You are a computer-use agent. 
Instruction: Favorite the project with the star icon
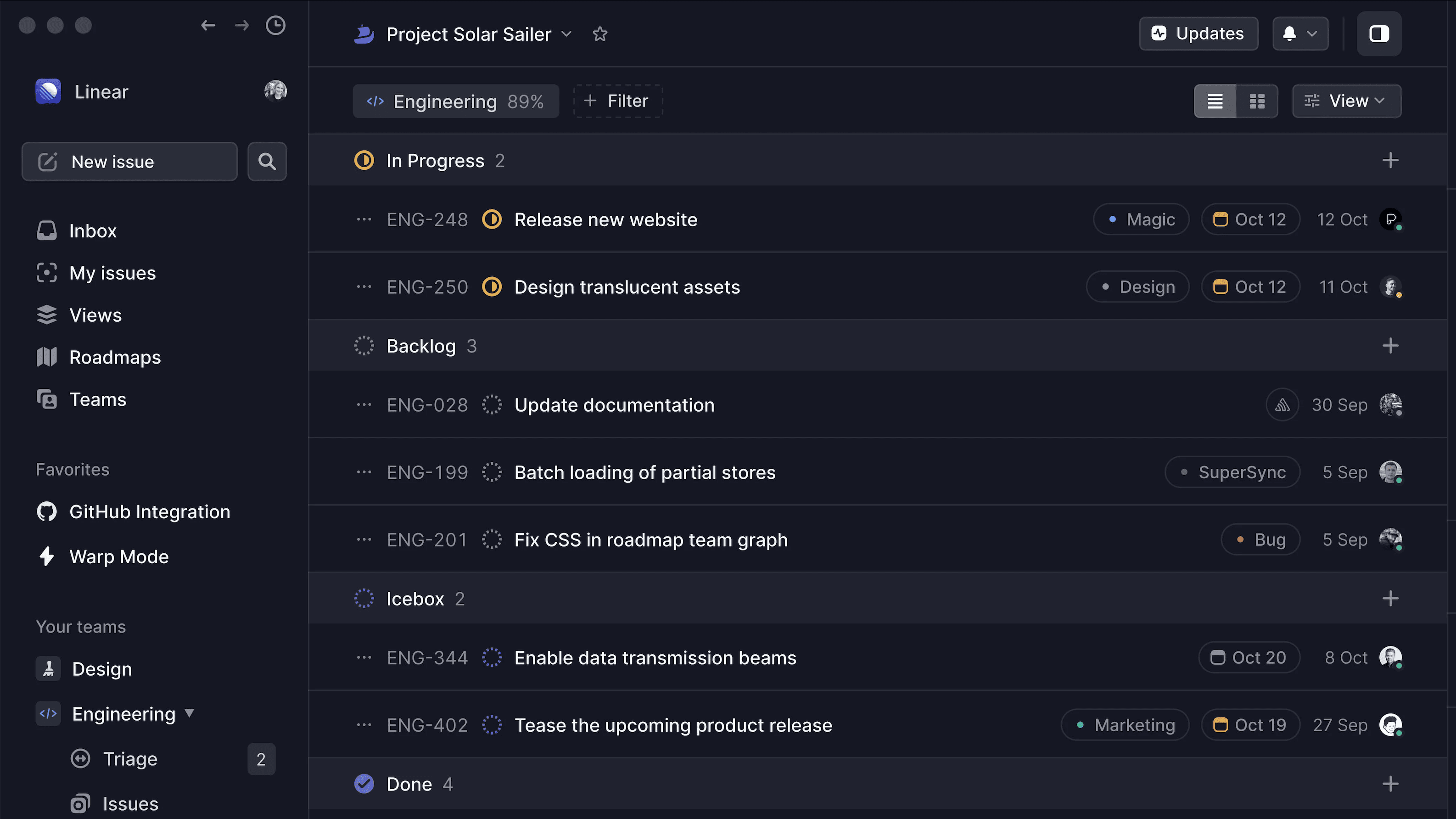599,34
